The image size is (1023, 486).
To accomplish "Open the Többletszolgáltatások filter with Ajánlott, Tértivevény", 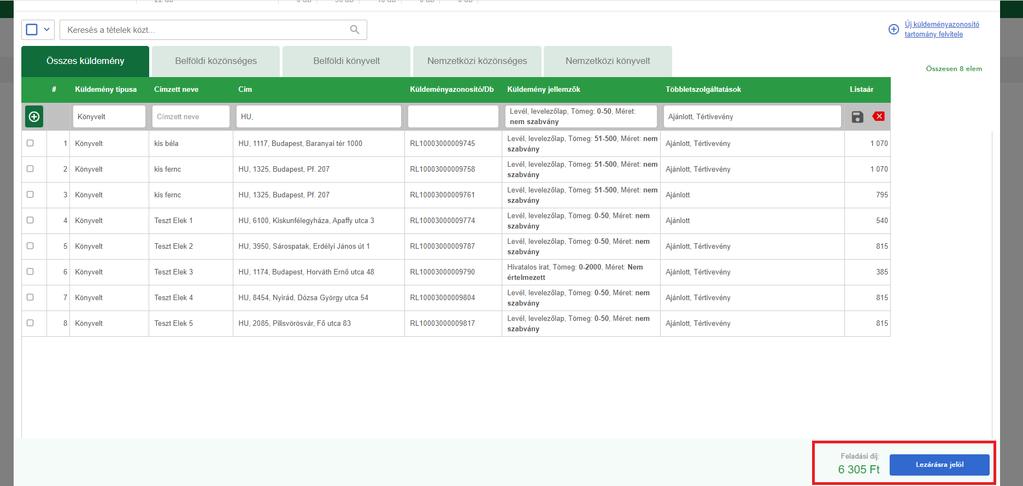I will [752, 117].
